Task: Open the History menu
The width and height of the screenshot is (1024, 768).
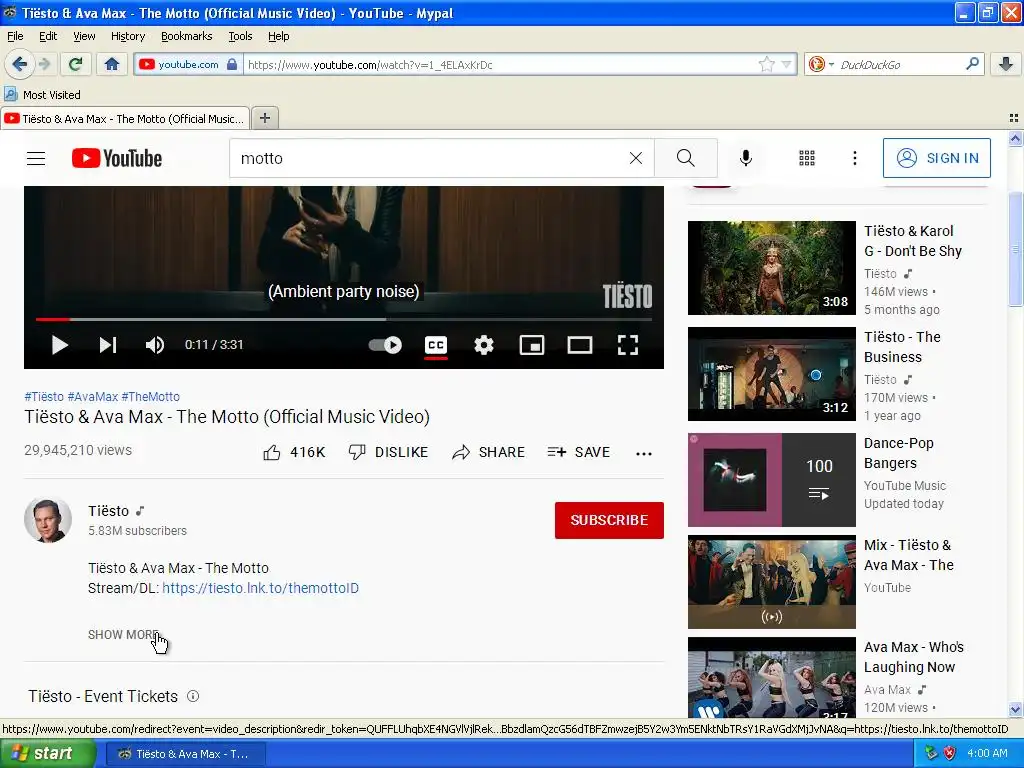Action: click(x=127, y=36)
